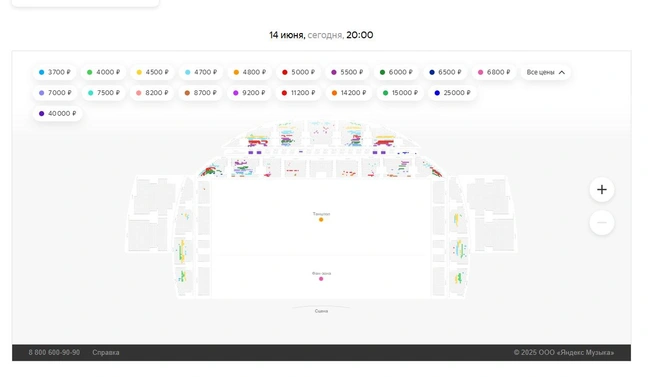Viewport: 656px width, 377px height.
Task: Filter seats by 4500 ₽ price
Action: (x=152, y=72)
